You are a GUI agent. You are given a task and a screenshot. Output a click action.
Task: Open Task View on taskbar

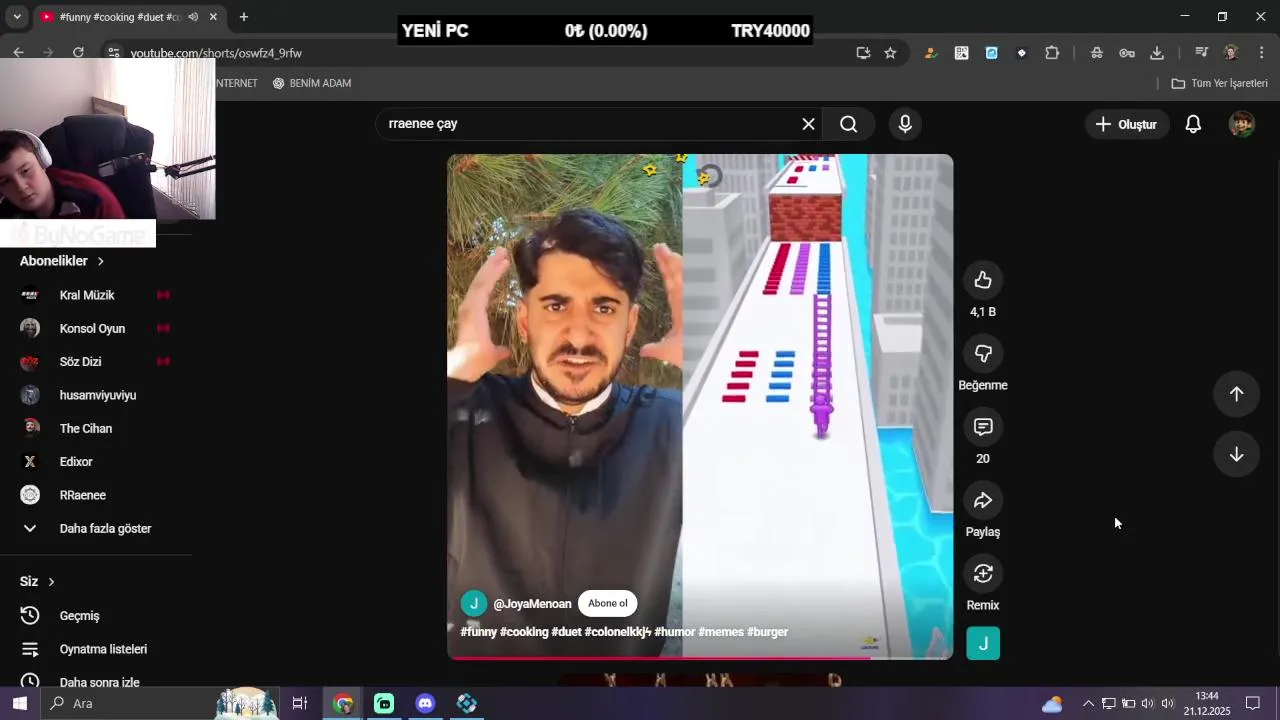coord(299,703)
